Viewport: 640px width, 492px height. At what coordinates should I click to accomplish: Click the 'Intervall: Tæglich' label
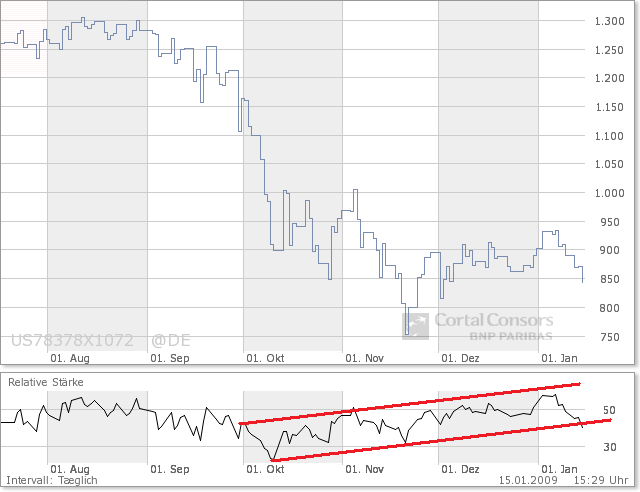click(x=52, y=481)
